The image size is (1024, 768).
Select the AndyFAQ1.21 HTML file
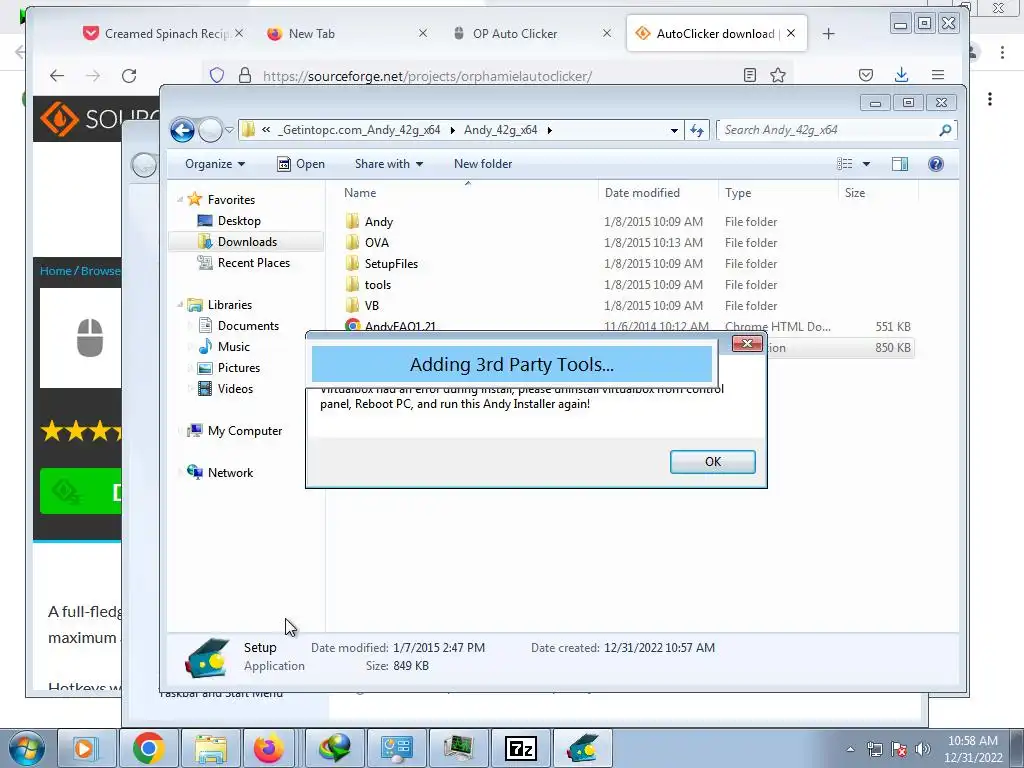(400, 325)
